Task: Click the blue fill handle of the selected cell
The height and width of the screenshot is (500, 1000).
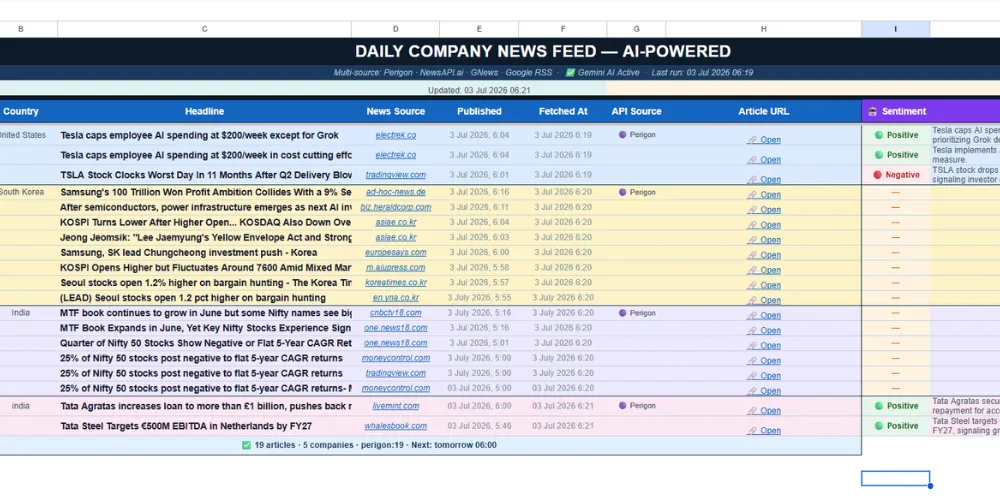Action: (x=930, y=486)
